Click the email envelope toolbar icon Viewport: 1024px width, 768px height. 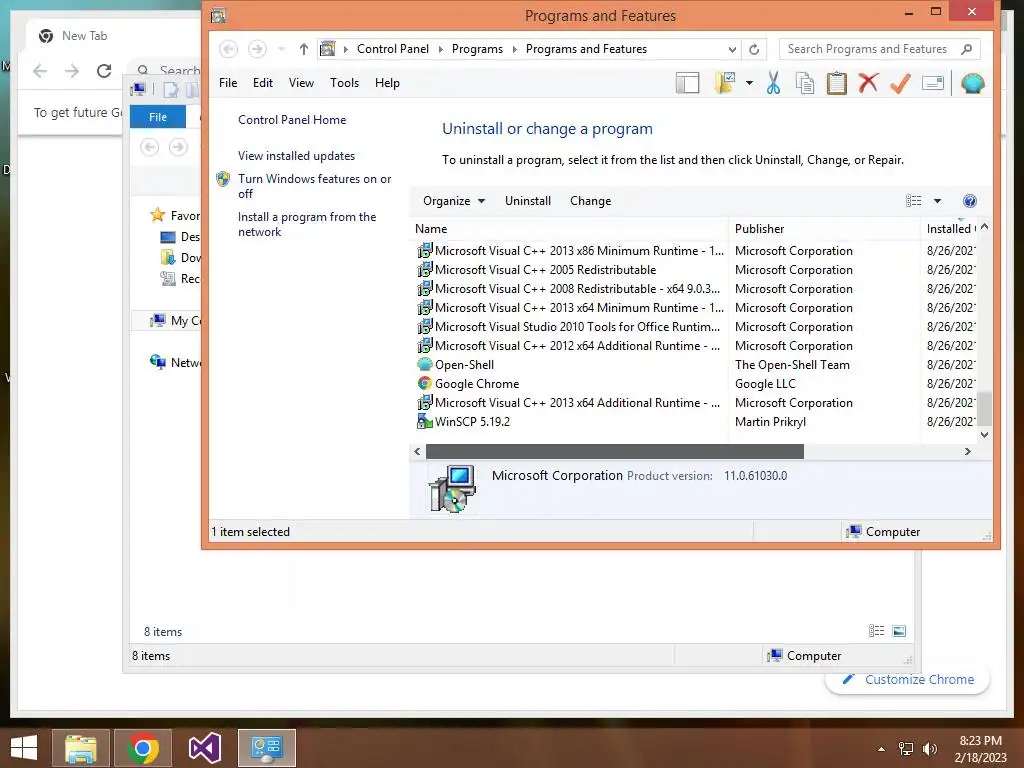pyautogui.click(x=933, y=83)
